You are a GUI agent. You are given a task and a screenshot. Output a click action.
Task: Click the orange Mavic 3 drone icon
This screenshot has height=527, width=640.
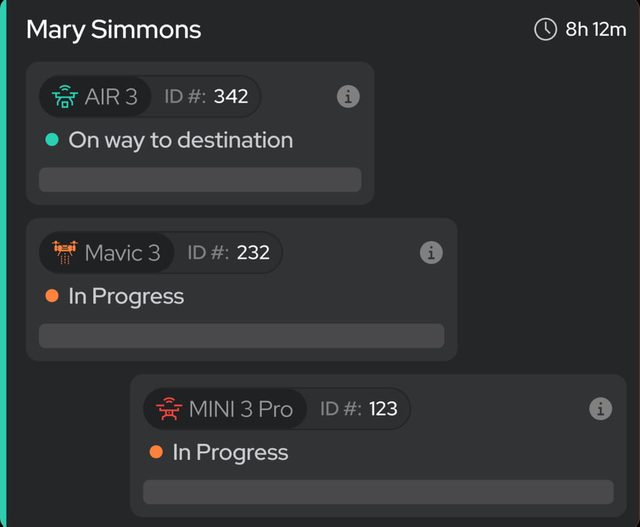65,252
